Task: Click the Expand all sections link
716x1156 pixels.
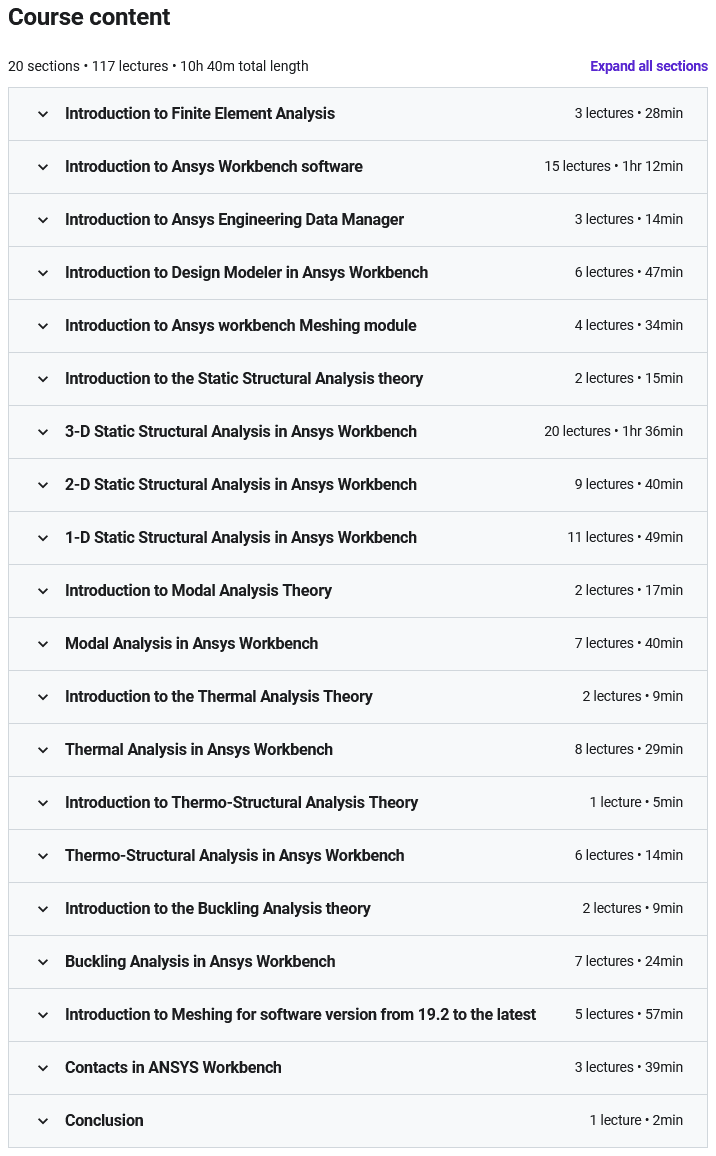Action: 648,66
